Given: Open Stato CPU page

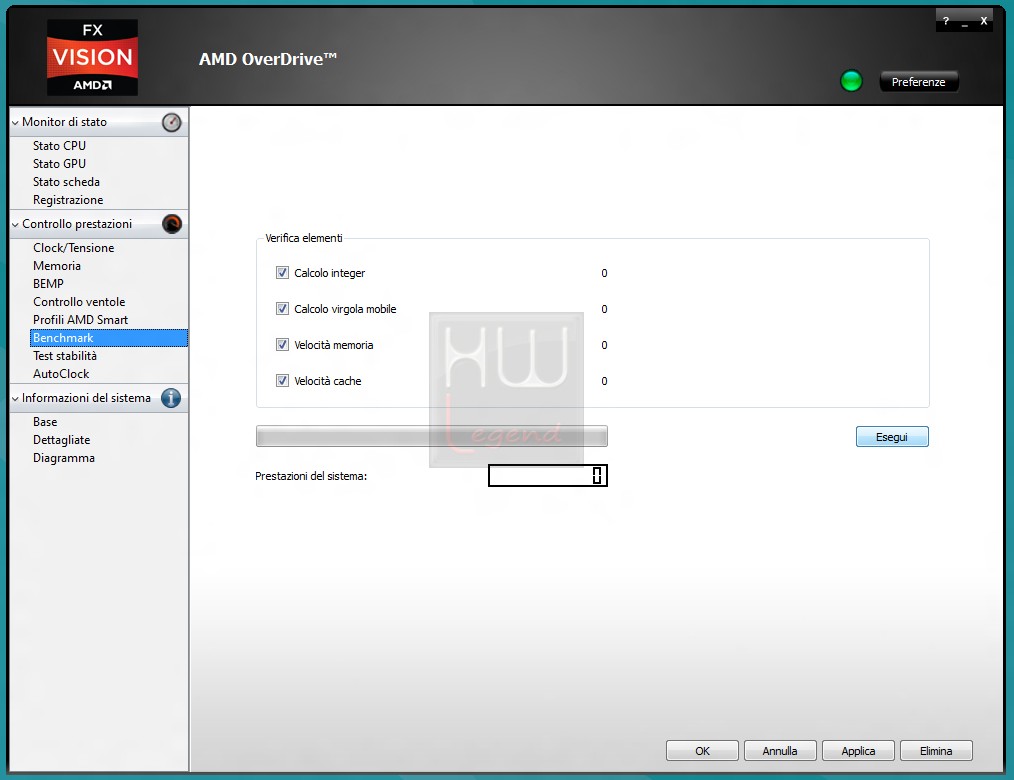Looking at the screenshot, I should pos(59,146).
